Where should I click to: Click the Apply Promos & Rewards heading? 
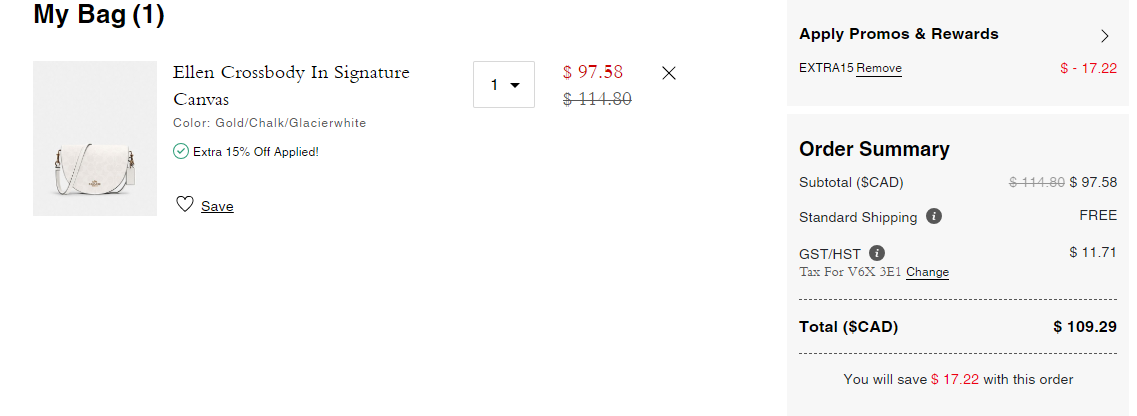click(x=898, y=34)
